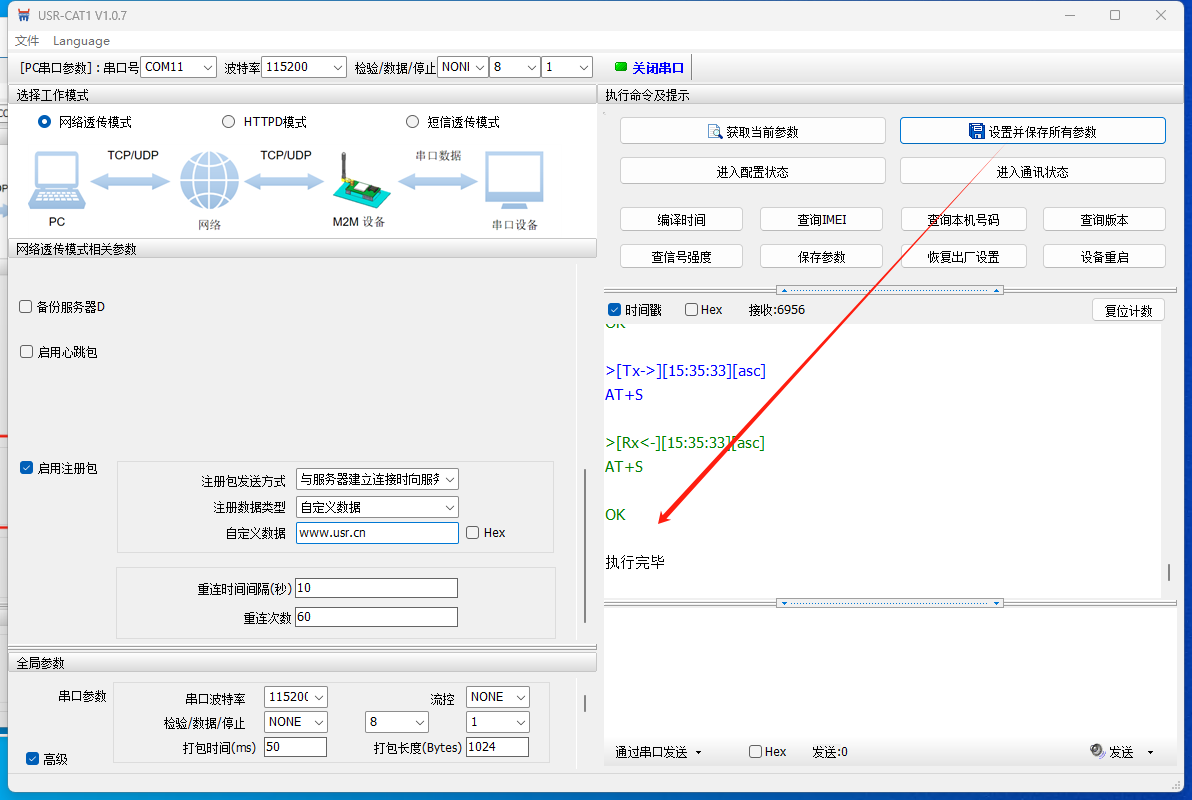Disable the 启用注册包 checkbox
1192x800 pixels.
26,468
